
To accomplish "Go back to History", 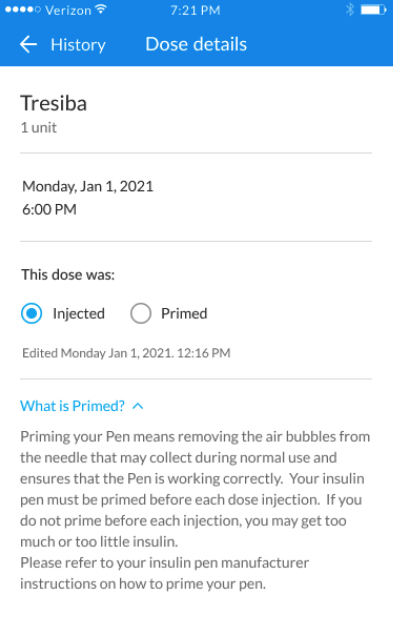I will pyautogui.click(x=78, y=45).
